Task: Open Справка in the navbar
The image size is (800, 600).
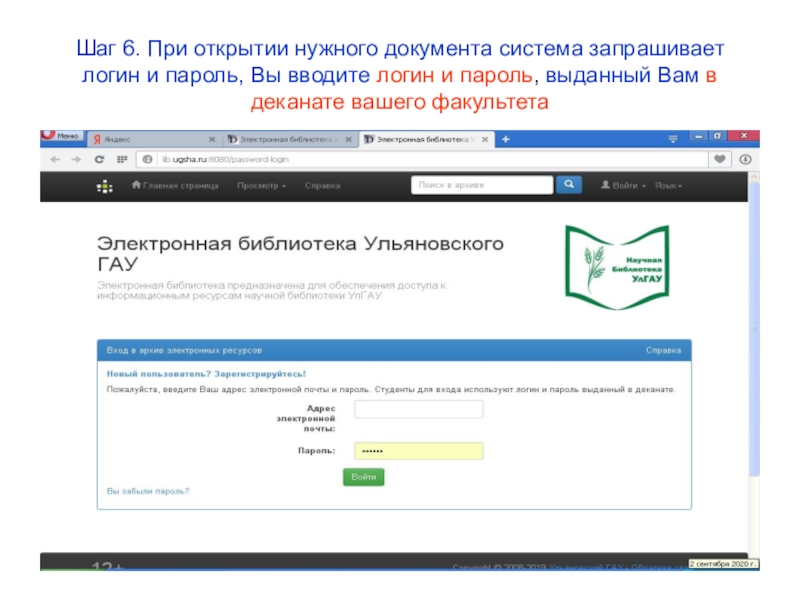Action: (322, 186)
